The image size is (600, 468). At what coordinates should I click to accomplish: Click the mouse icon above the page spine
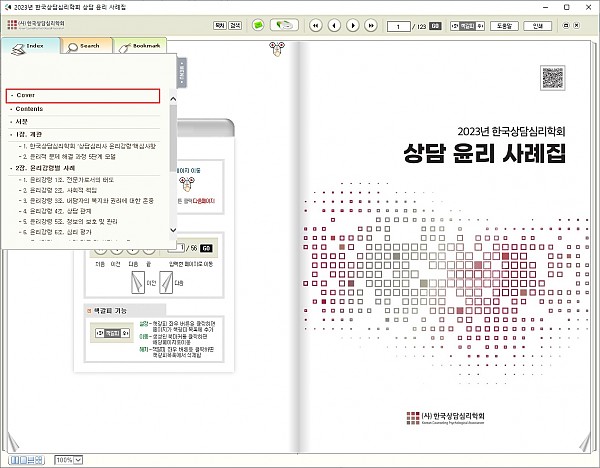[277, 49]
